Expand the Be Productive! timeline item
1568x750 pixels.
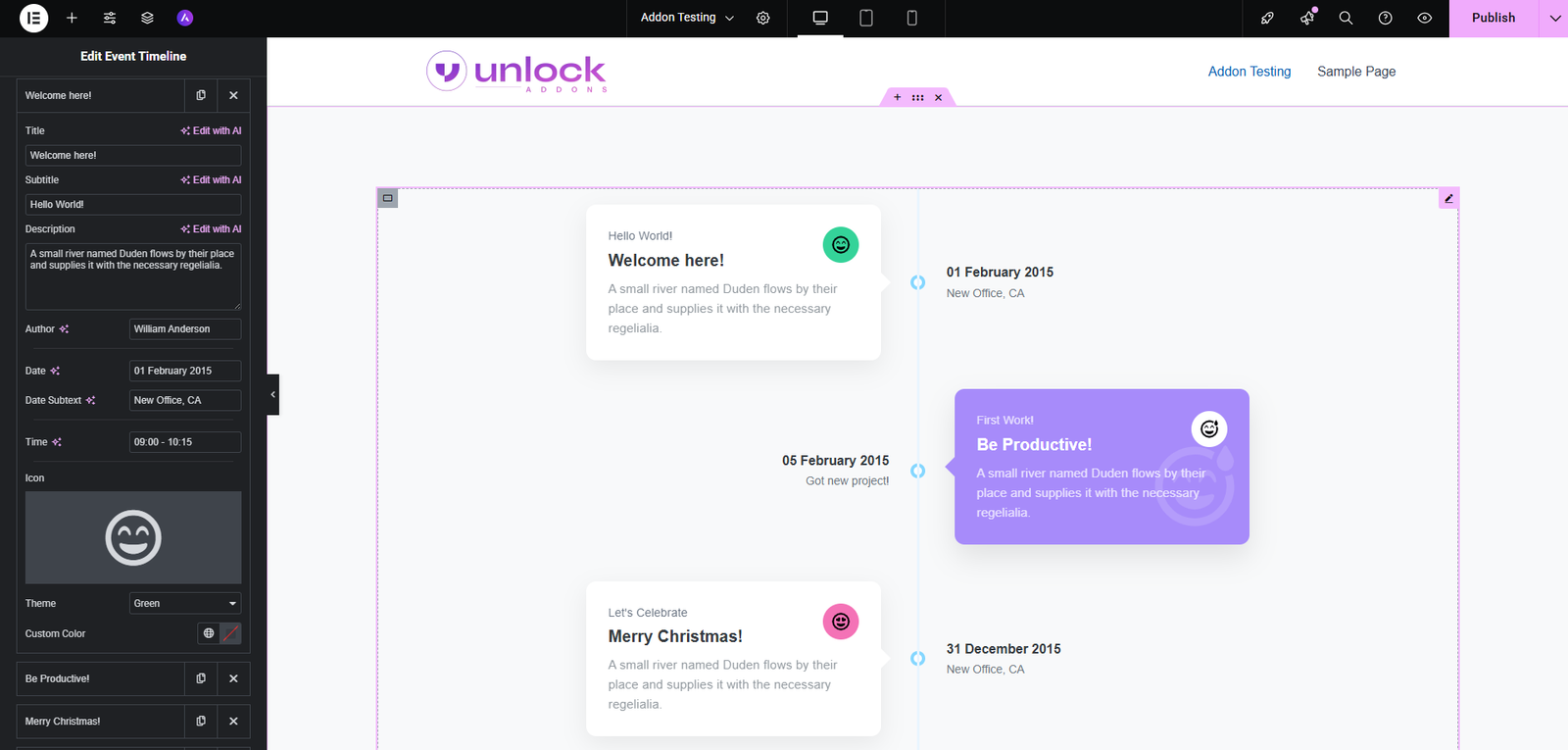pos(98,678)
